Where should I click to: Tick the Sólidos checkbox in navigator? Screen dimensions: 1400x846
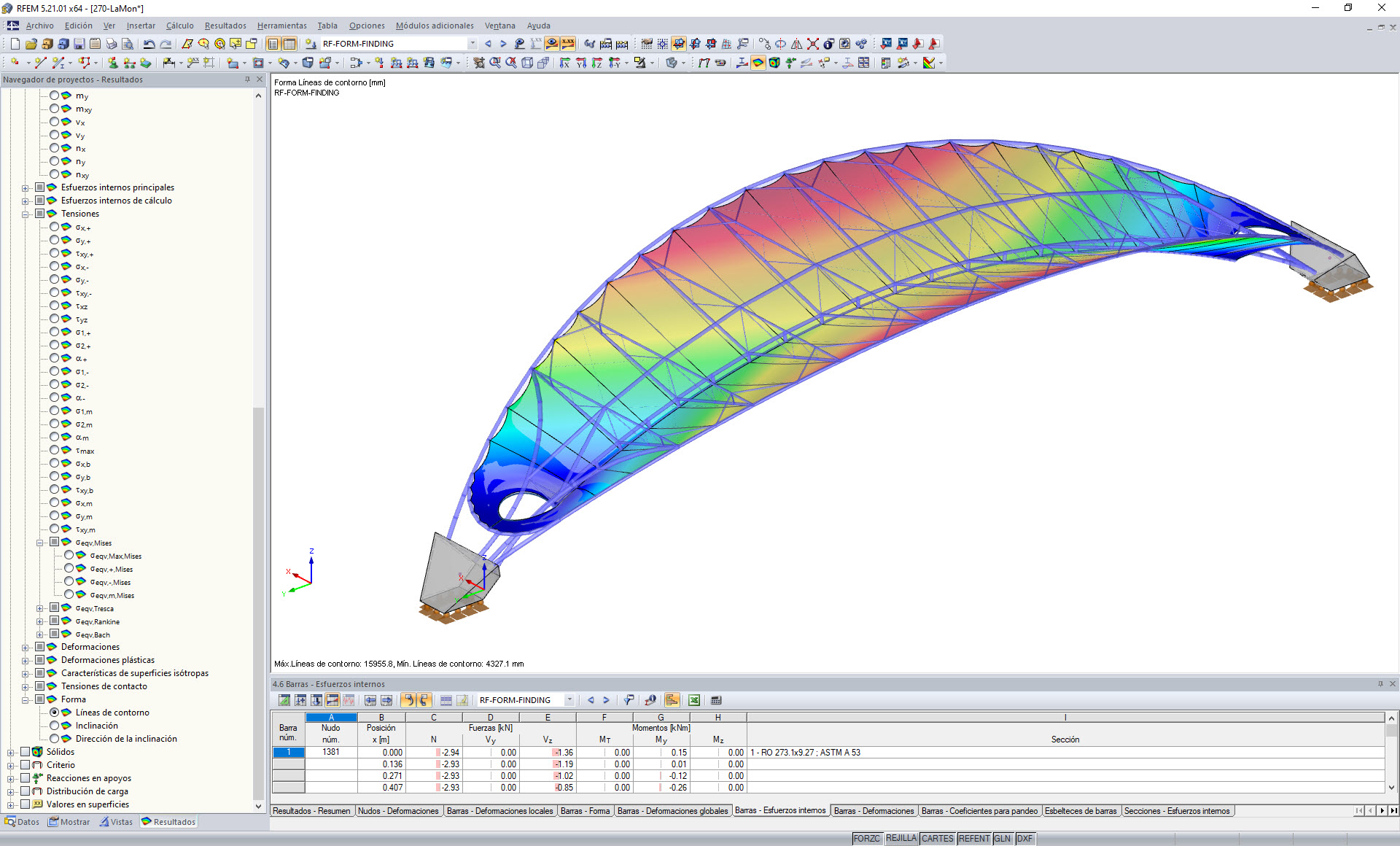pyautogui.click(x=26, y=752)
